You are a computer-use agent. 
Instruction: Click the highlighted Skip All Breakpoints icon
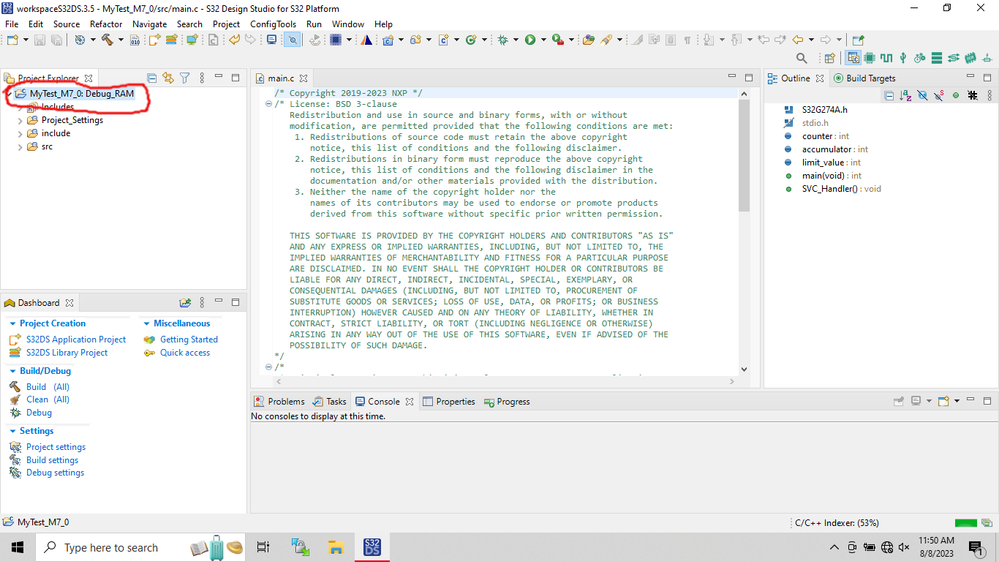(292, 40)
